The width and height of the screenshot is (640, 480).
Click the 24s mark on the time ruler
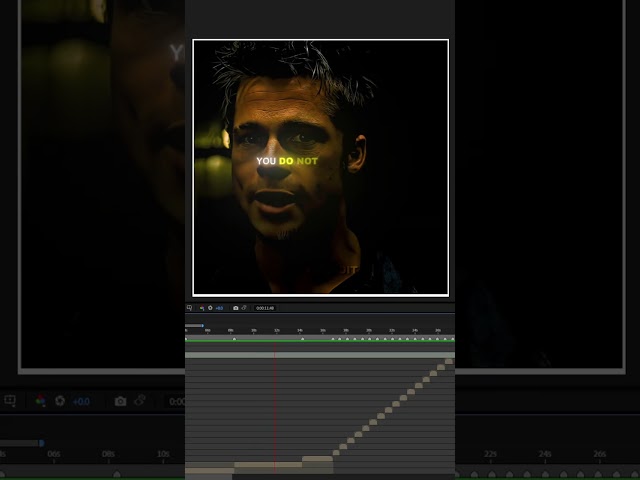click(x=415, y=330)
